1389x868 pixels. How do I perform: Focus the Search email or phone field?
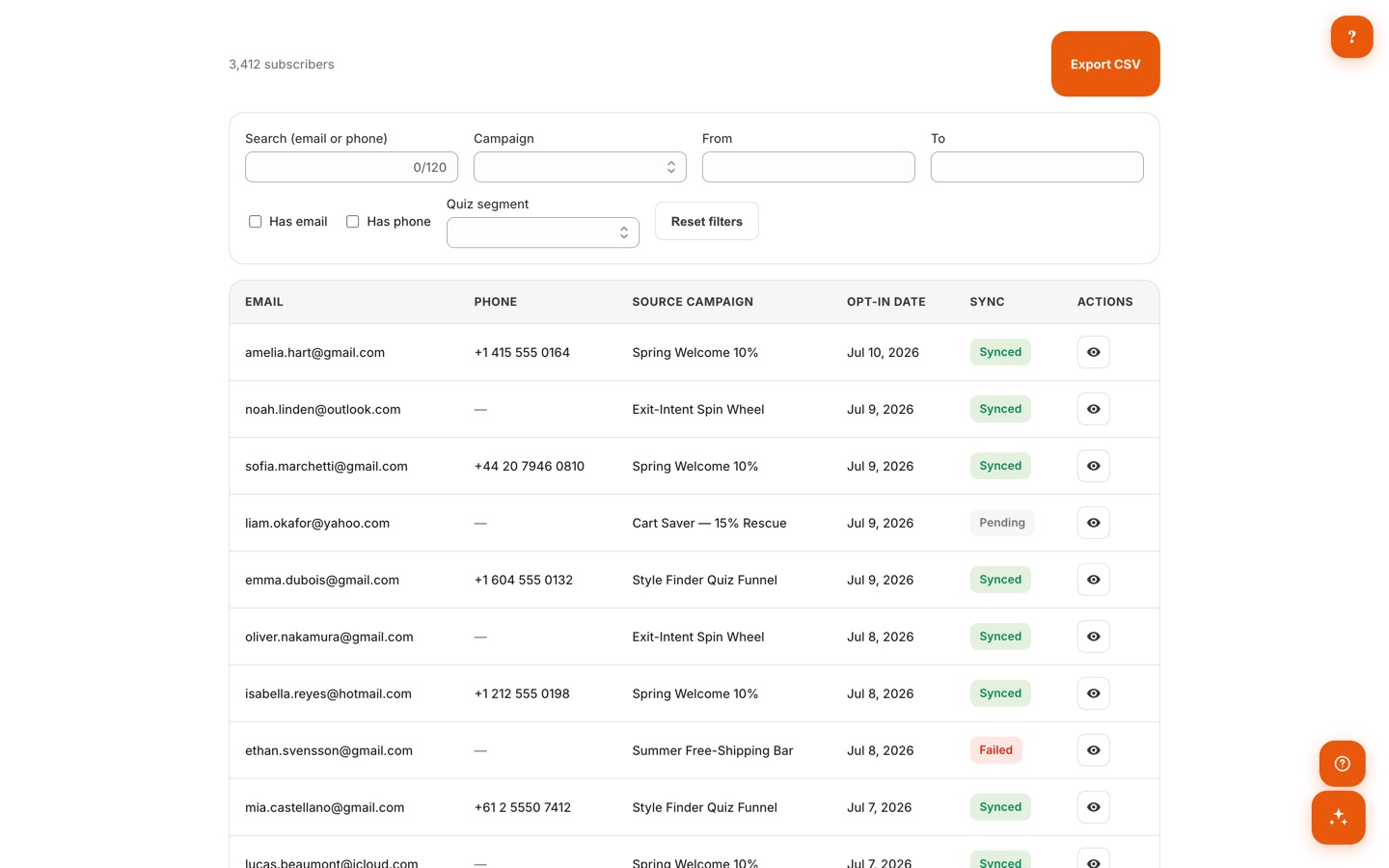point(351,167)
